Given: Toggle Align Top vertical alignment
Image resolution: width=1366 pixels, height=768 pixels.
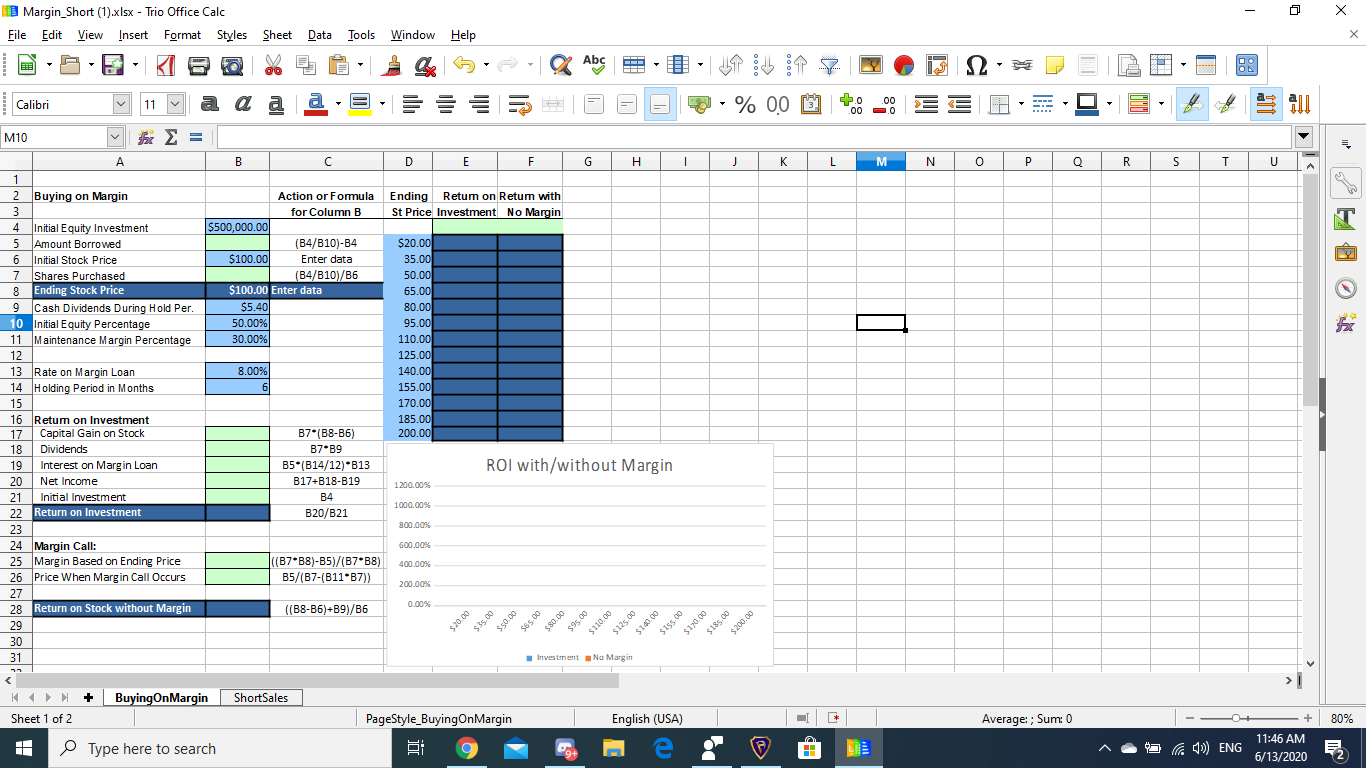Looking at the screenshot, I should point(595,104).
